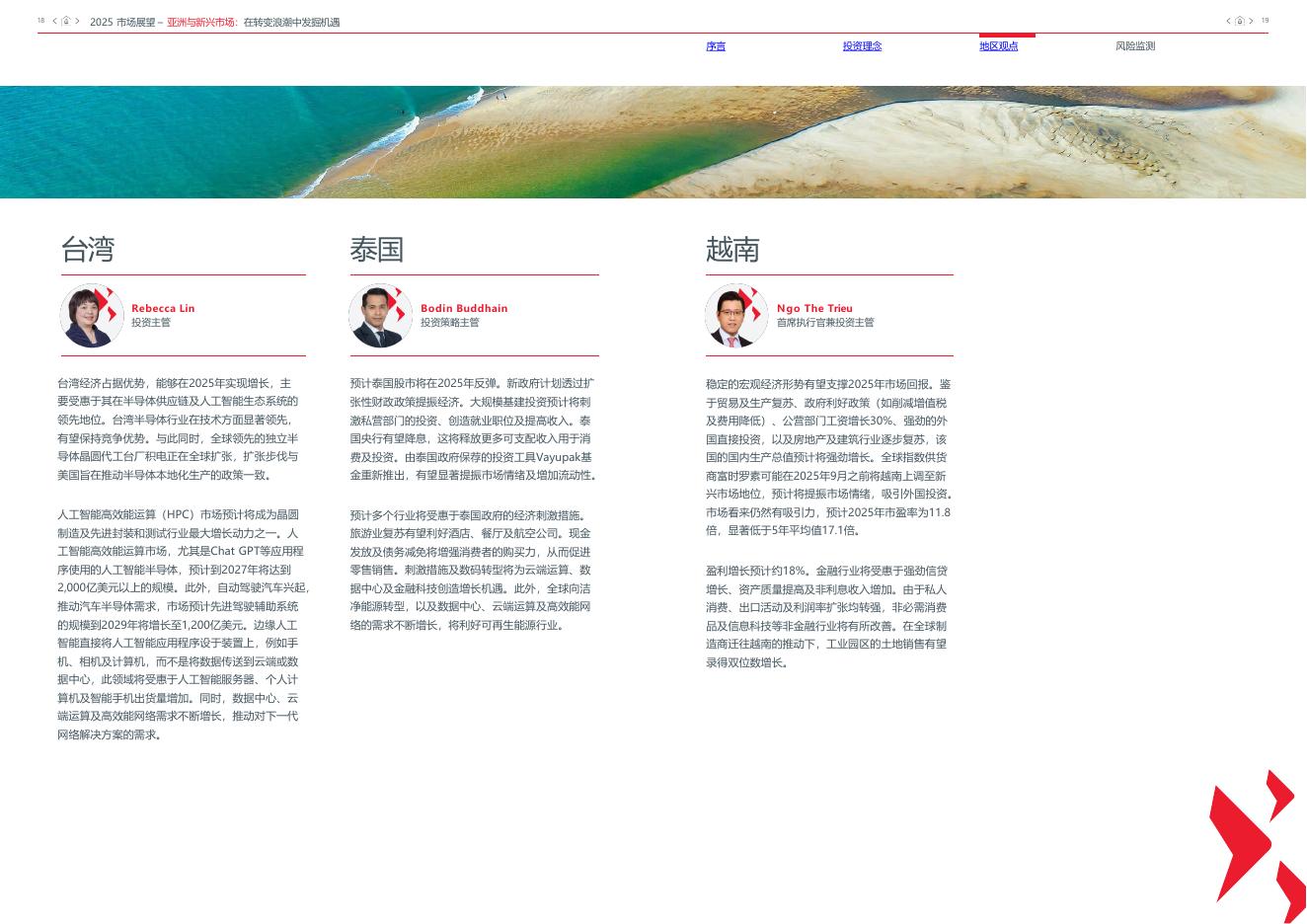
Task: Select Ngo The Trieu's profile photo
Action: (x=736, y=316)
